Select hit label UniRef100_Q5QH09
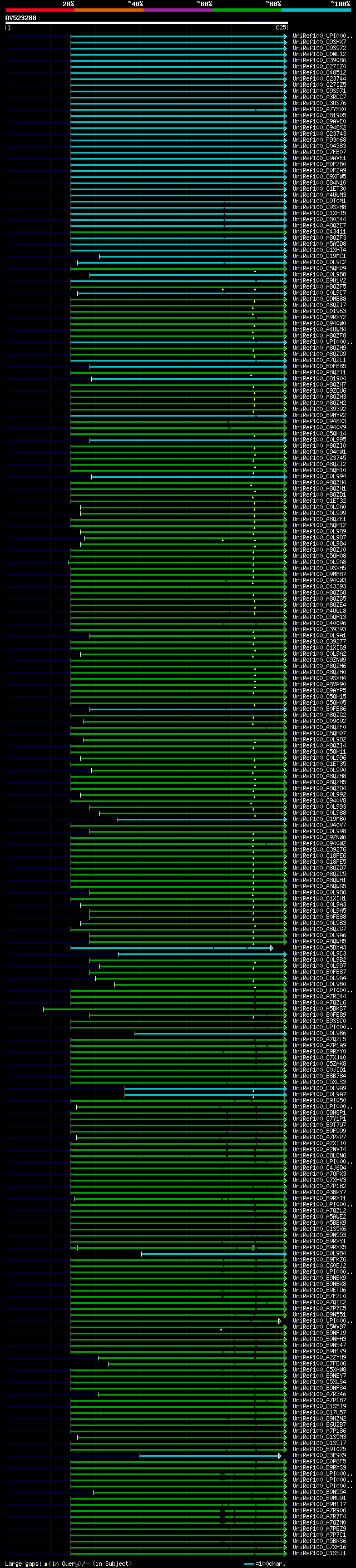Screen dimensions: 356x1568 (x=319, y=269)
